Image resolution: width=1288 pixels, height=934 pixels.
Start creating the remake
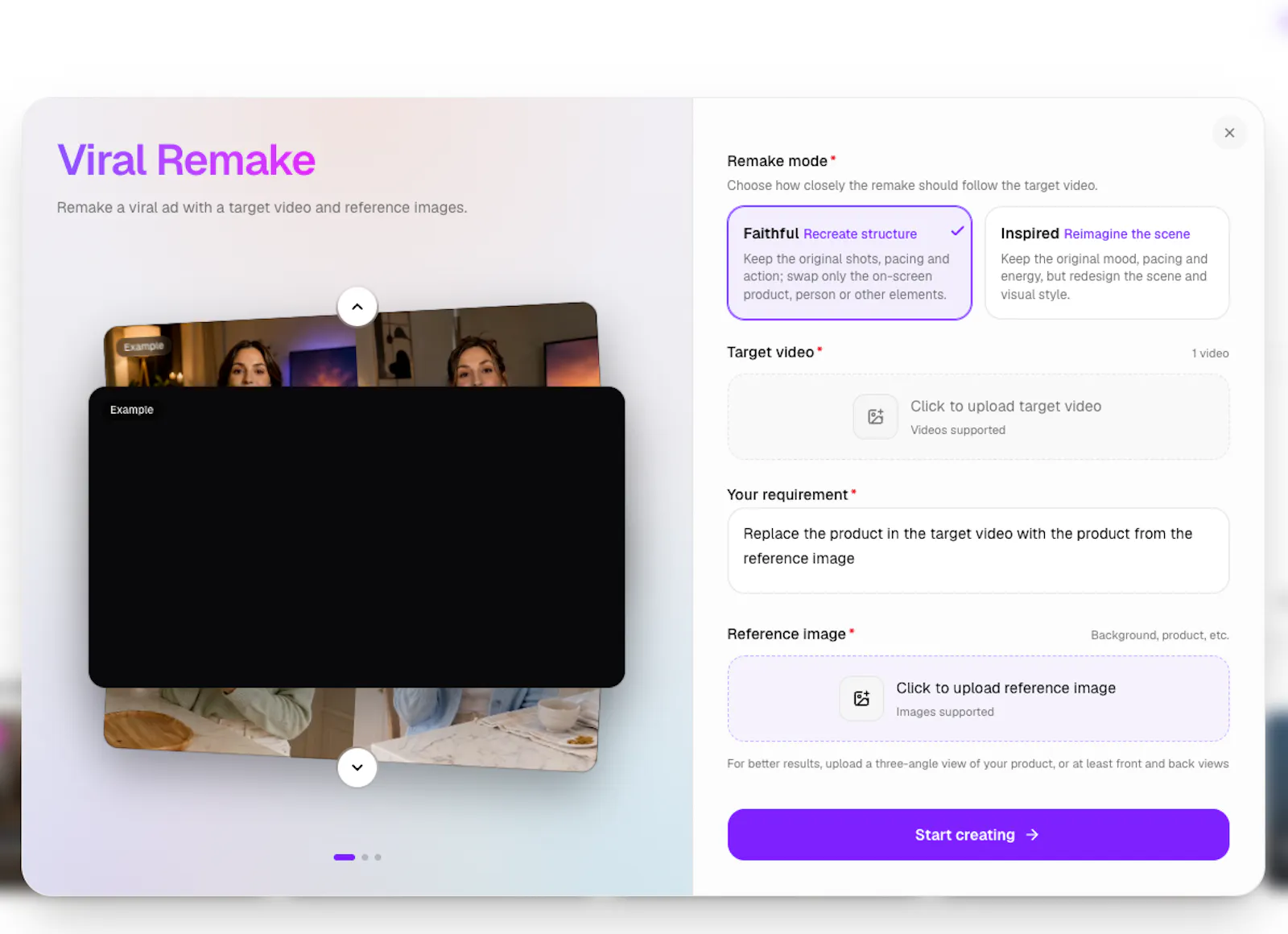pyautogui.click(x=978, y=835)
